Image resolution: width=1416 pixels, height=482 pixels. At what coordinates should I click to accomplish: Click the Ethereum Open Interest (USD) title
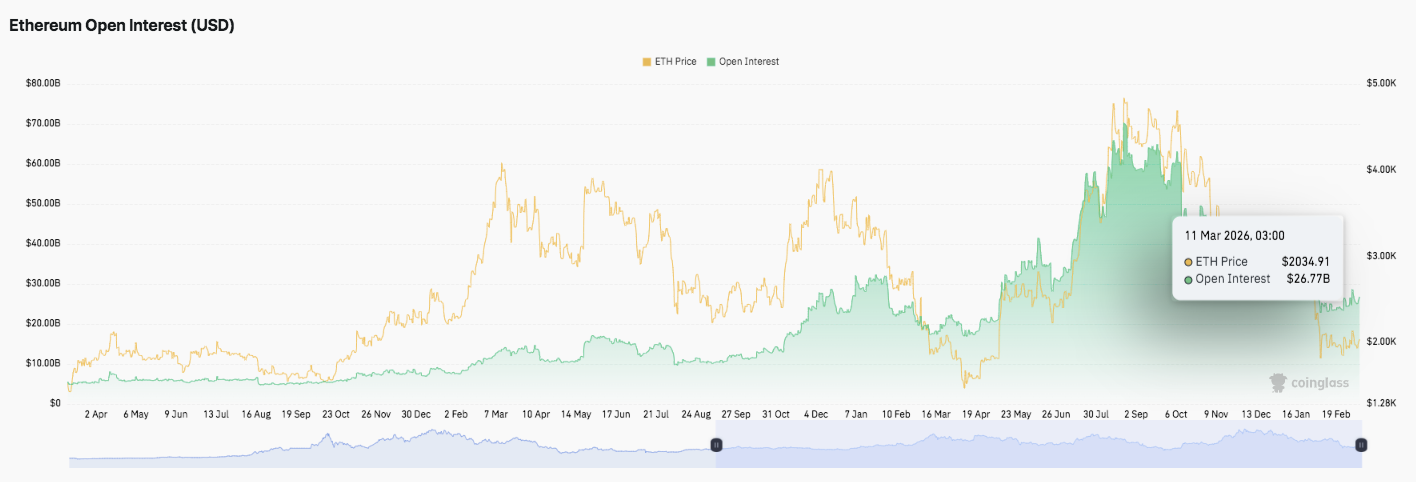121,26
